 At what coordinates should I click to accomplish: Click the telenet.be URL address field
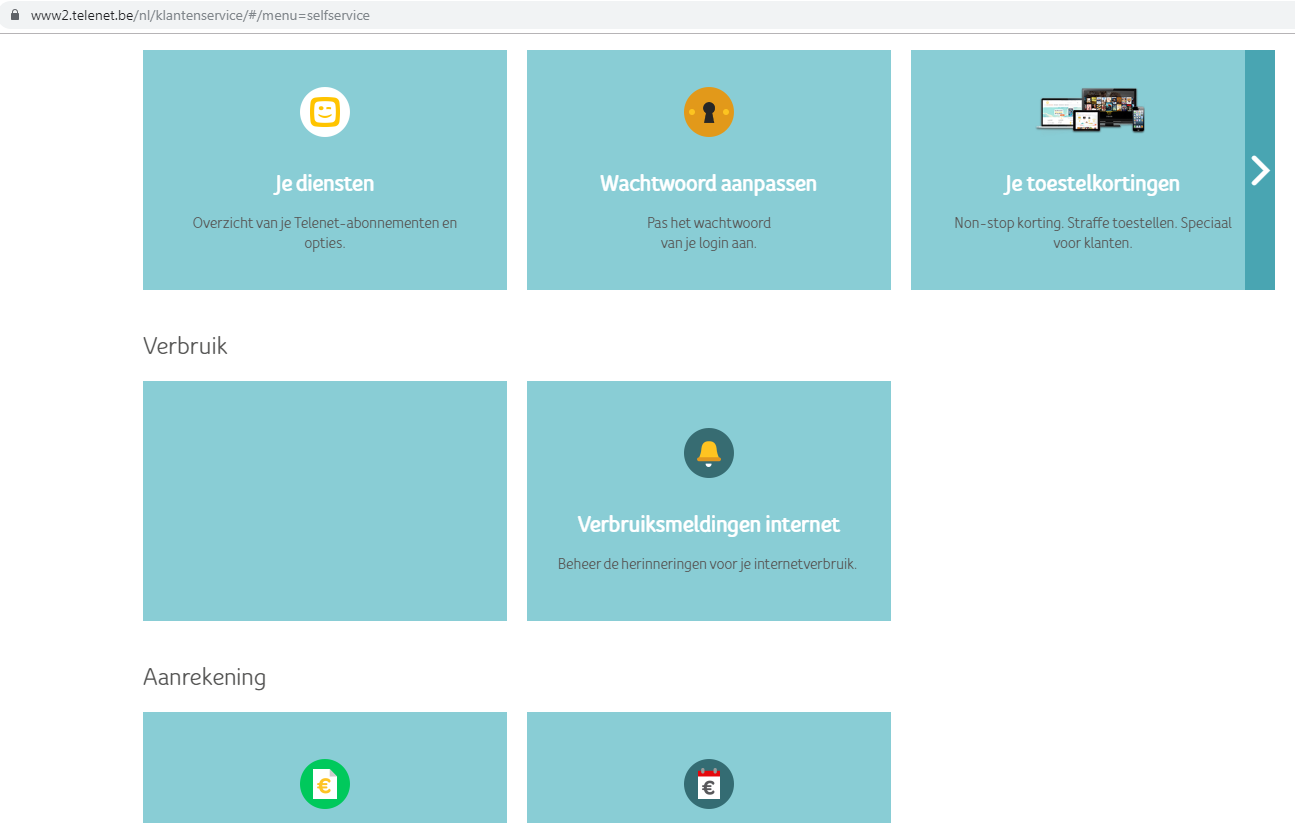[x=200, y=16]
